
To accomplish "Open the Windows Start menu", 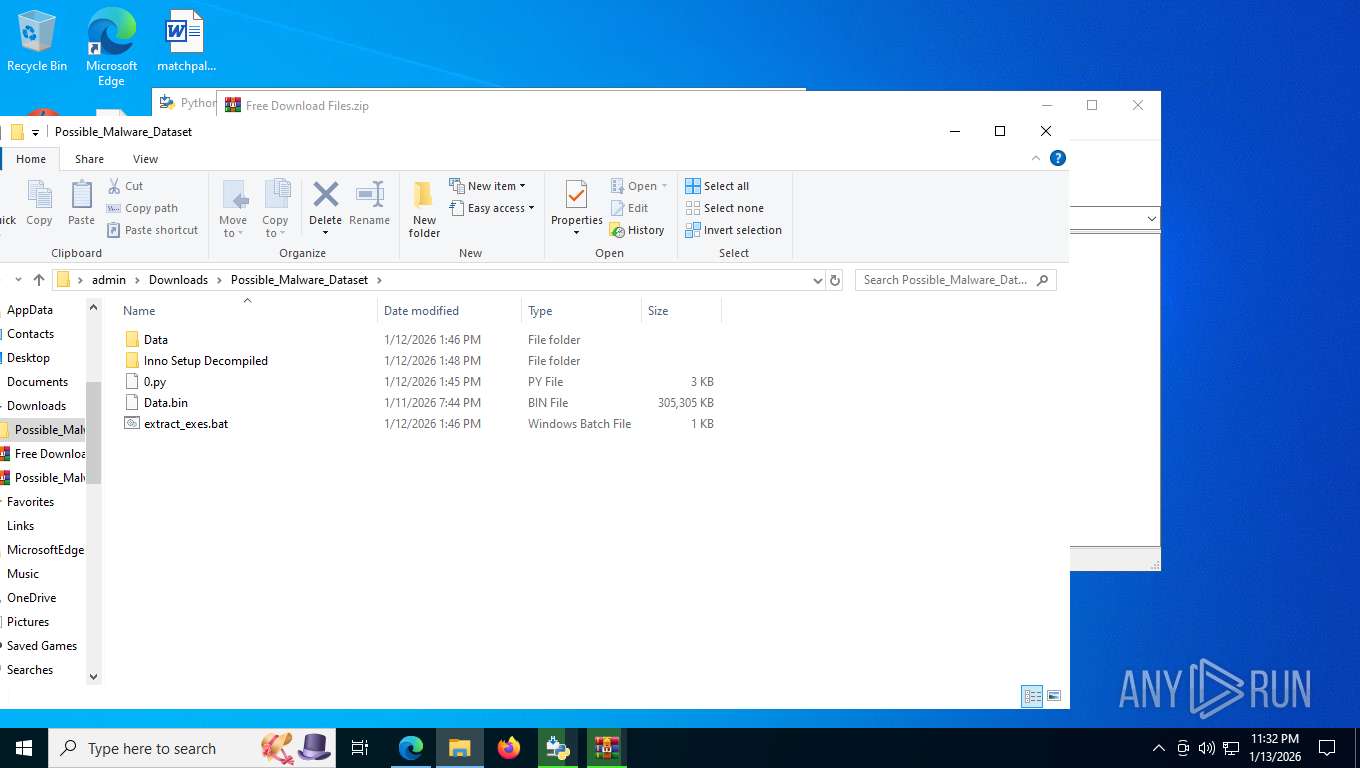I will [x=23, y=748].
